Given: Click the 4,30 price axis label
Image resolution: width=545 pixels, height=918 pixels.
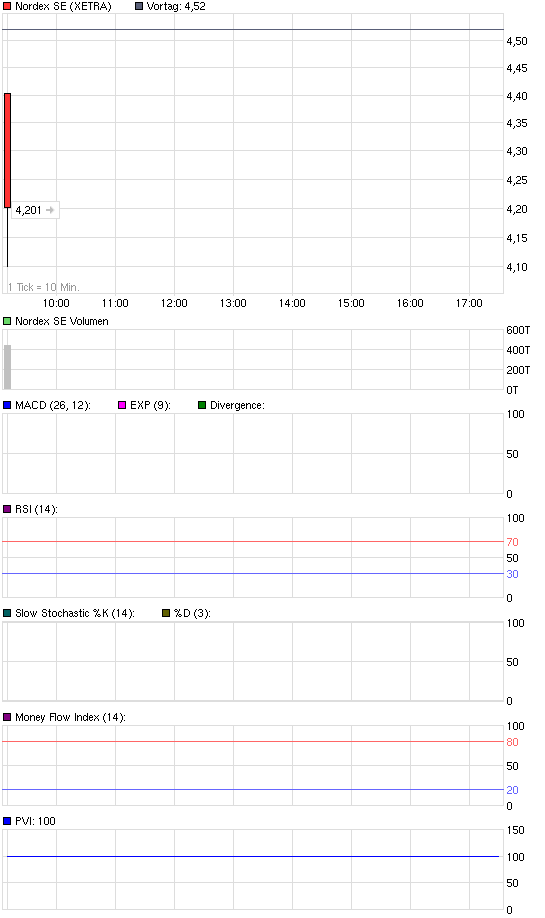Looking at the screenshot, I should [x=517, y=151].
